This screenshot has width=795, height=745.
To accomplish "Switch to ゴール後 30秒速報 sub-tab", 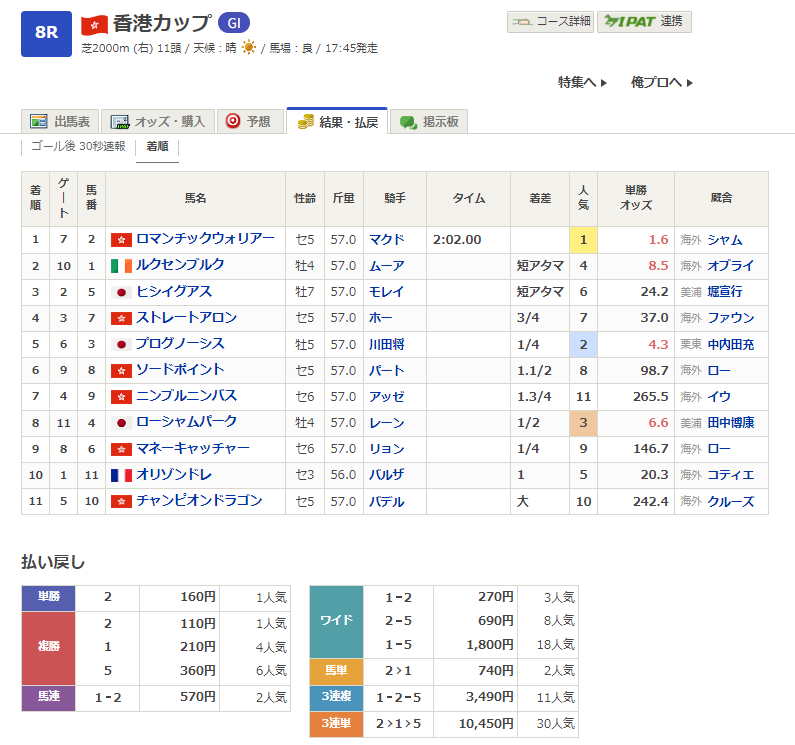I will click(78, 146).
